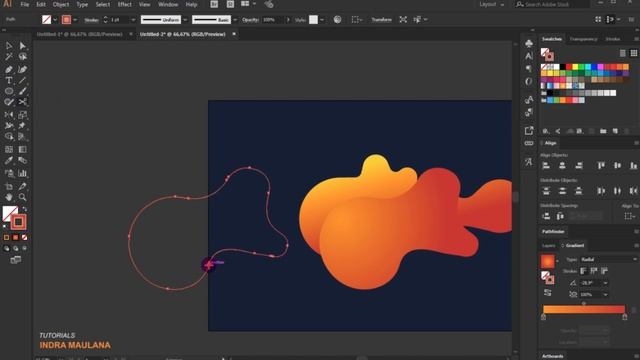The height and width of the screenshot is (360, 640).
Task: Set paint mode to None
Action: 24,237
